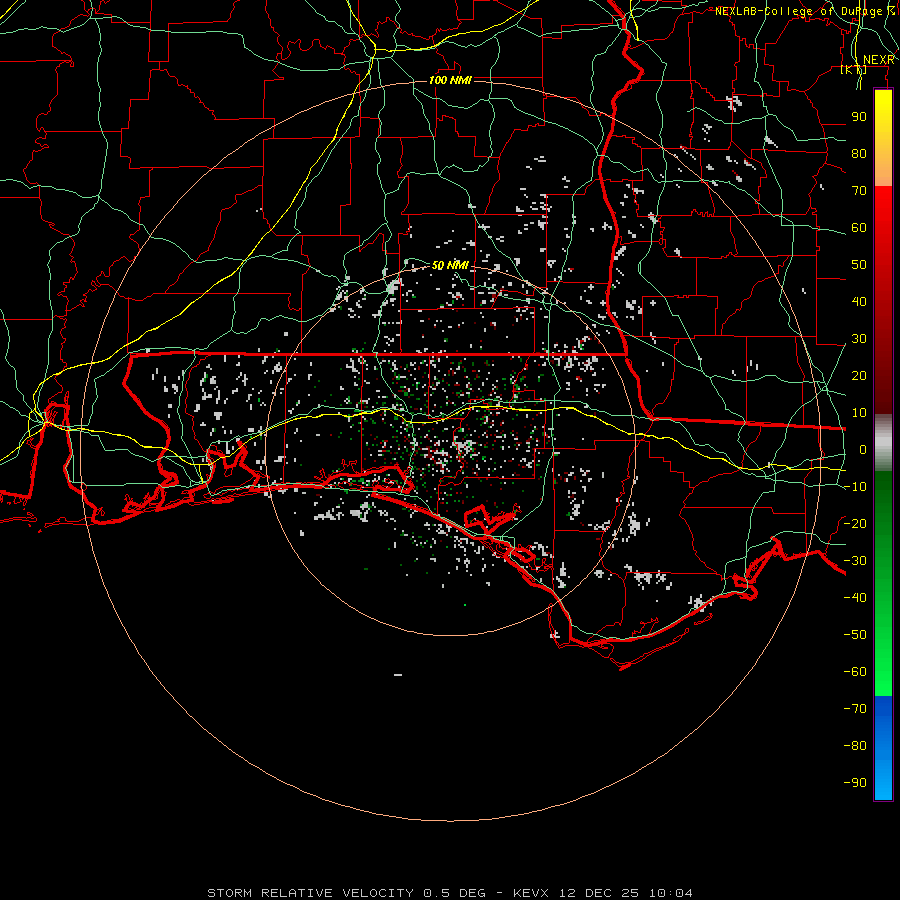
Task: Click the 60 label on the velocity scale
Action: pos(859,227)
